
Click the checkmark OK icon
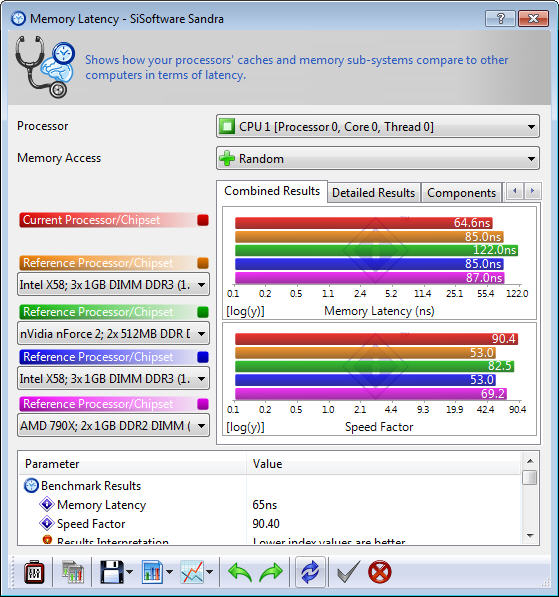[x=348, y=571]
